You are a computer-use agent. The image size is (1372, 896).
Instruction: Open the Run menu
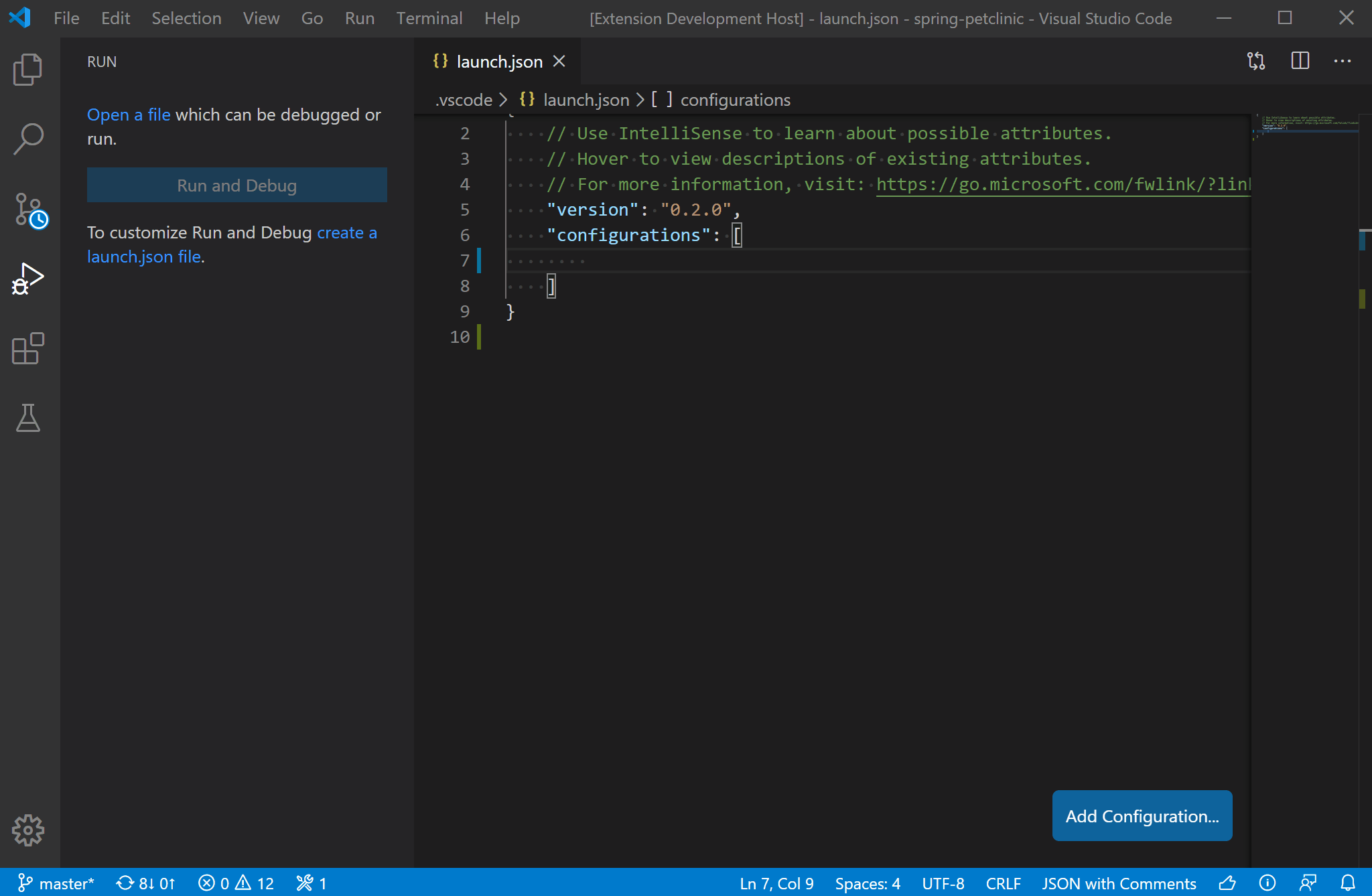point(359,18)
